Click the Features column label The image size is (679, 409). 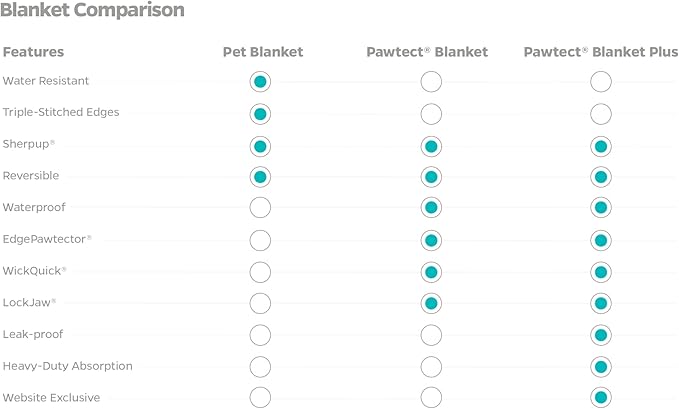(33, 51)
